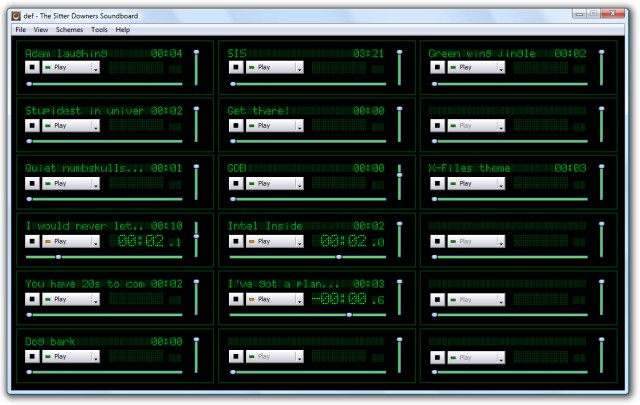Click stop icon for Green wing jingle
Viewport: 640px width, 405px height.
pyautogui.click(x=438, y=67)
